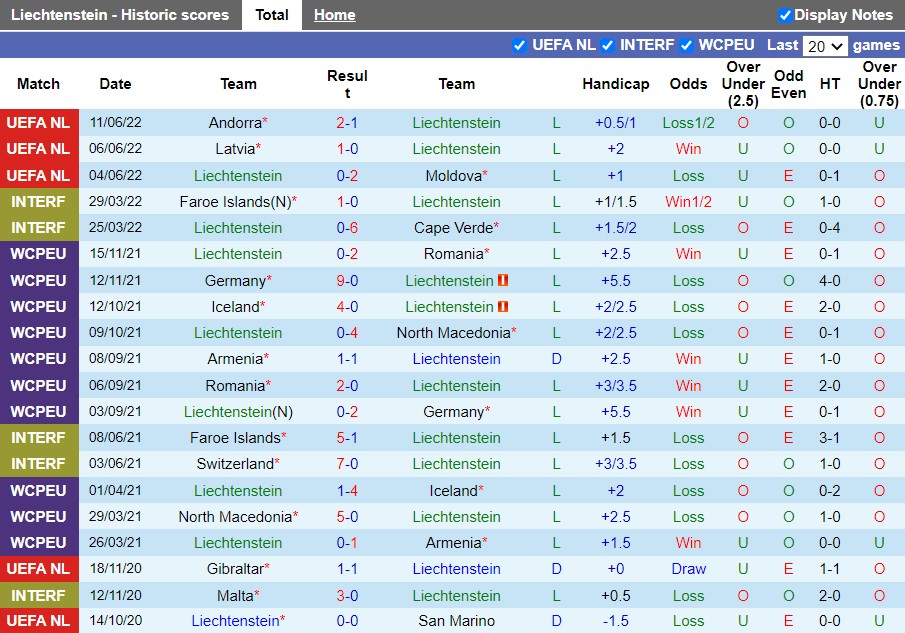Open the Andorra team page link
905x633 pixels.
(234, 123)
